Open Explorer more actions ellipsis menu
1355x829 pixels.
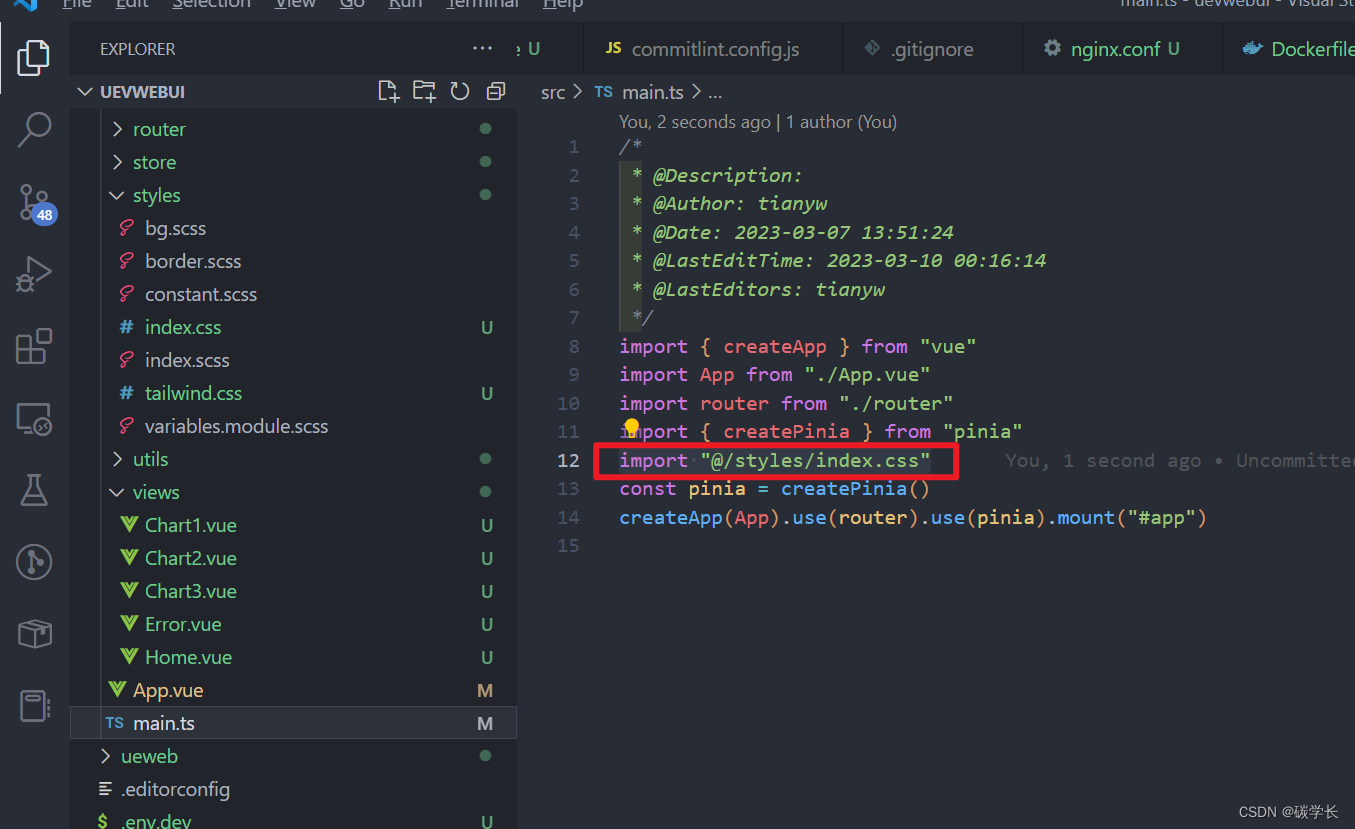pos(482,48)
